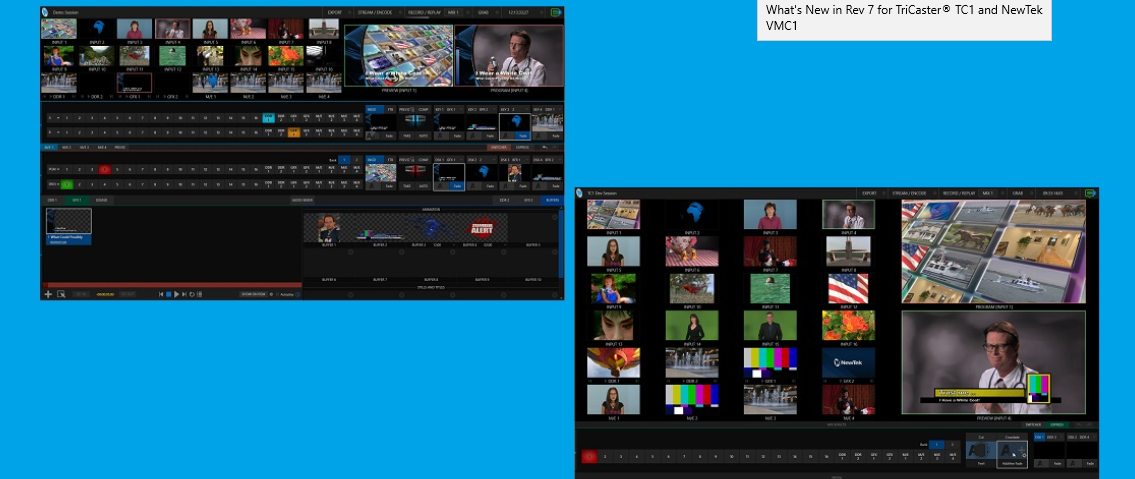The height and width of the screenshot is (479, 1135).
Task: Open AUDIO MIXER tab in Demo Session
Action: [x=303, y=200]
